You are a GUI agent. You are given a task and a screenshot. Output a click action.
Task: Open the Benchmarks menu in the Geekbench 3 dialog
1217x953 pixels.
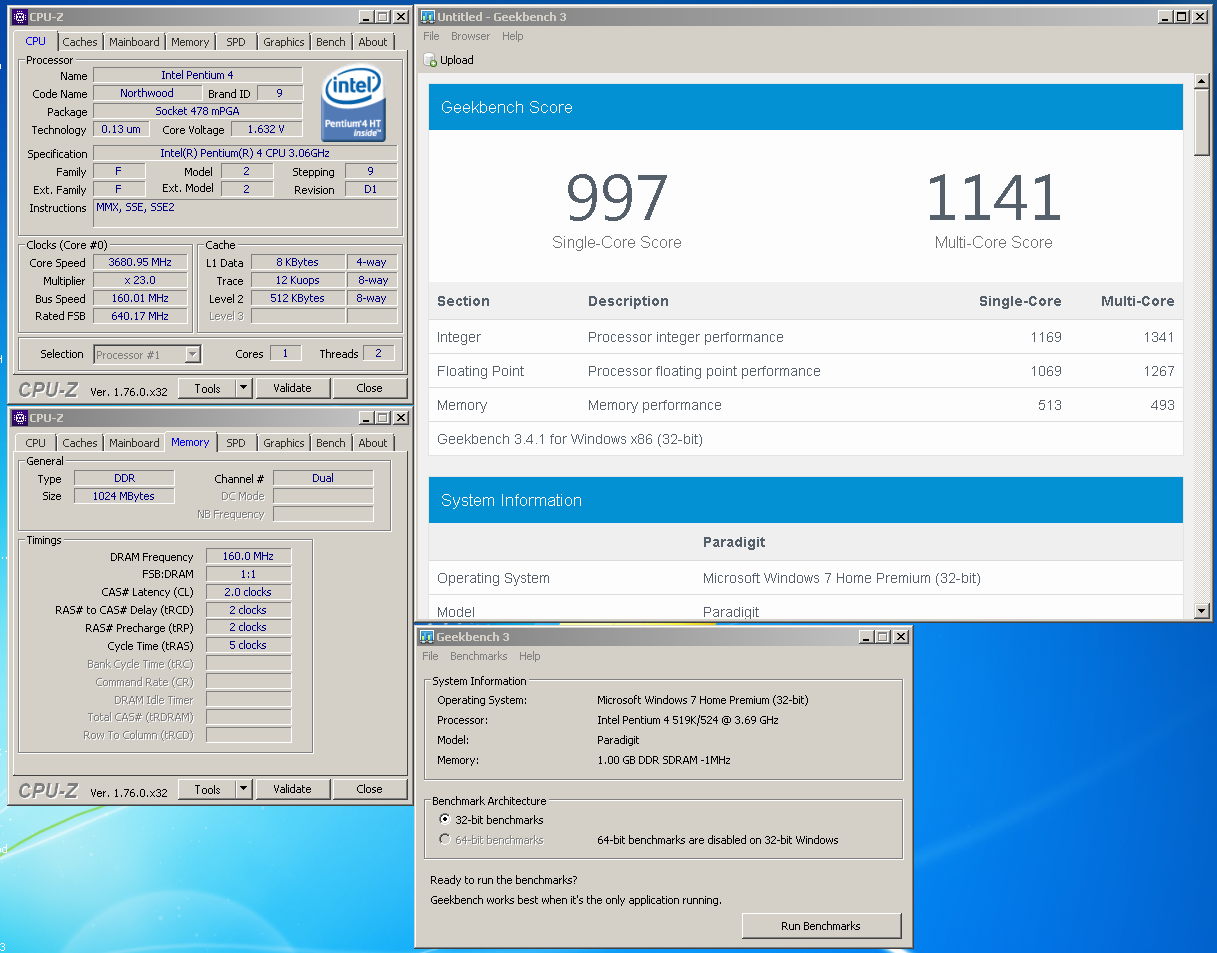pos(479,656)
